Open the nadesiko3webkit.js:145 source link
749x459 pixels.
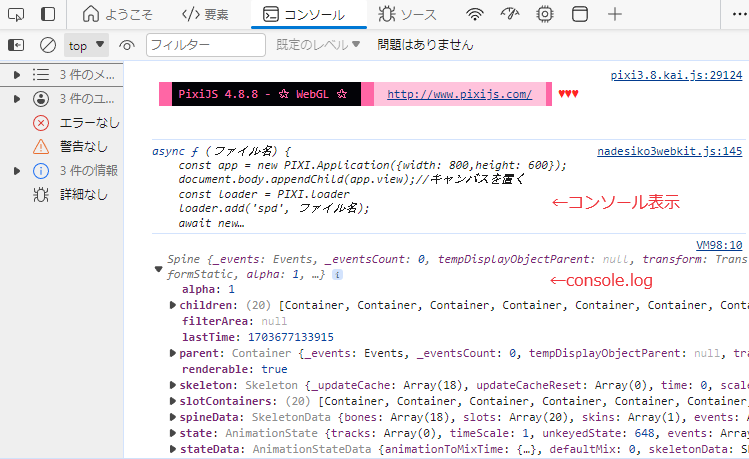click(669, 152)
